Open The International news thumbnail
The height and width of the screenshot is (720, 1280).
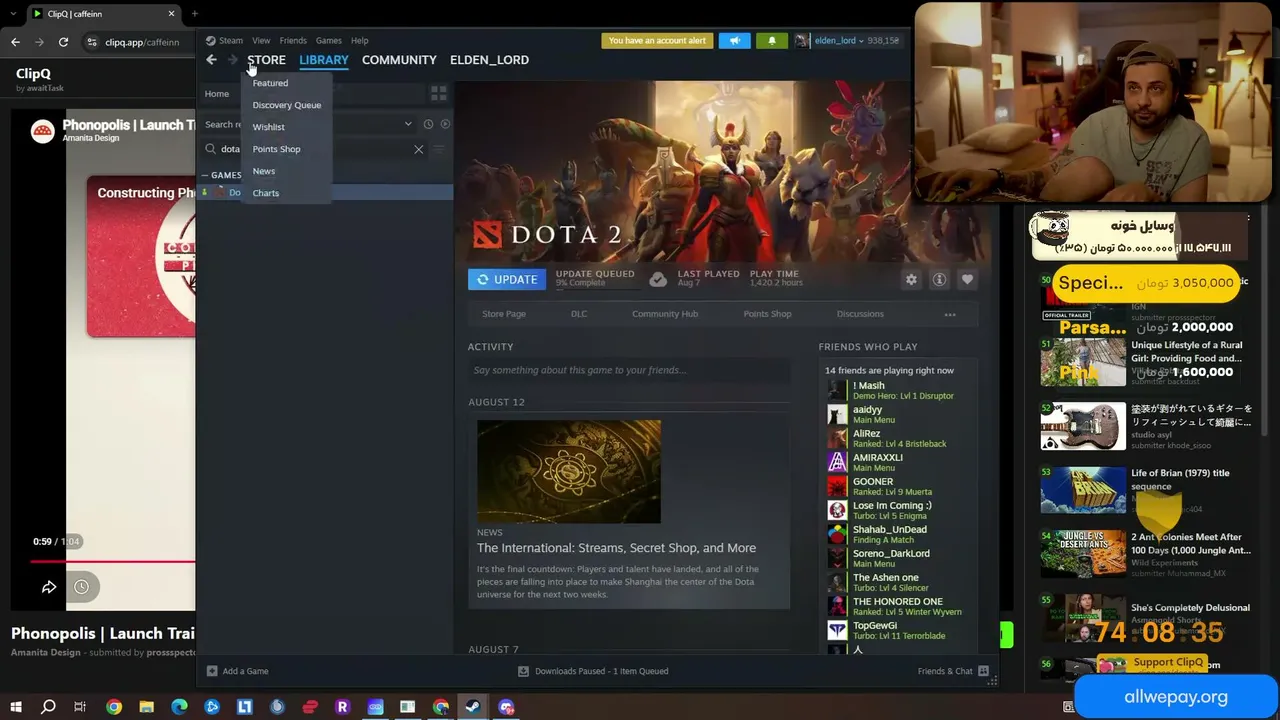(569, 472)
